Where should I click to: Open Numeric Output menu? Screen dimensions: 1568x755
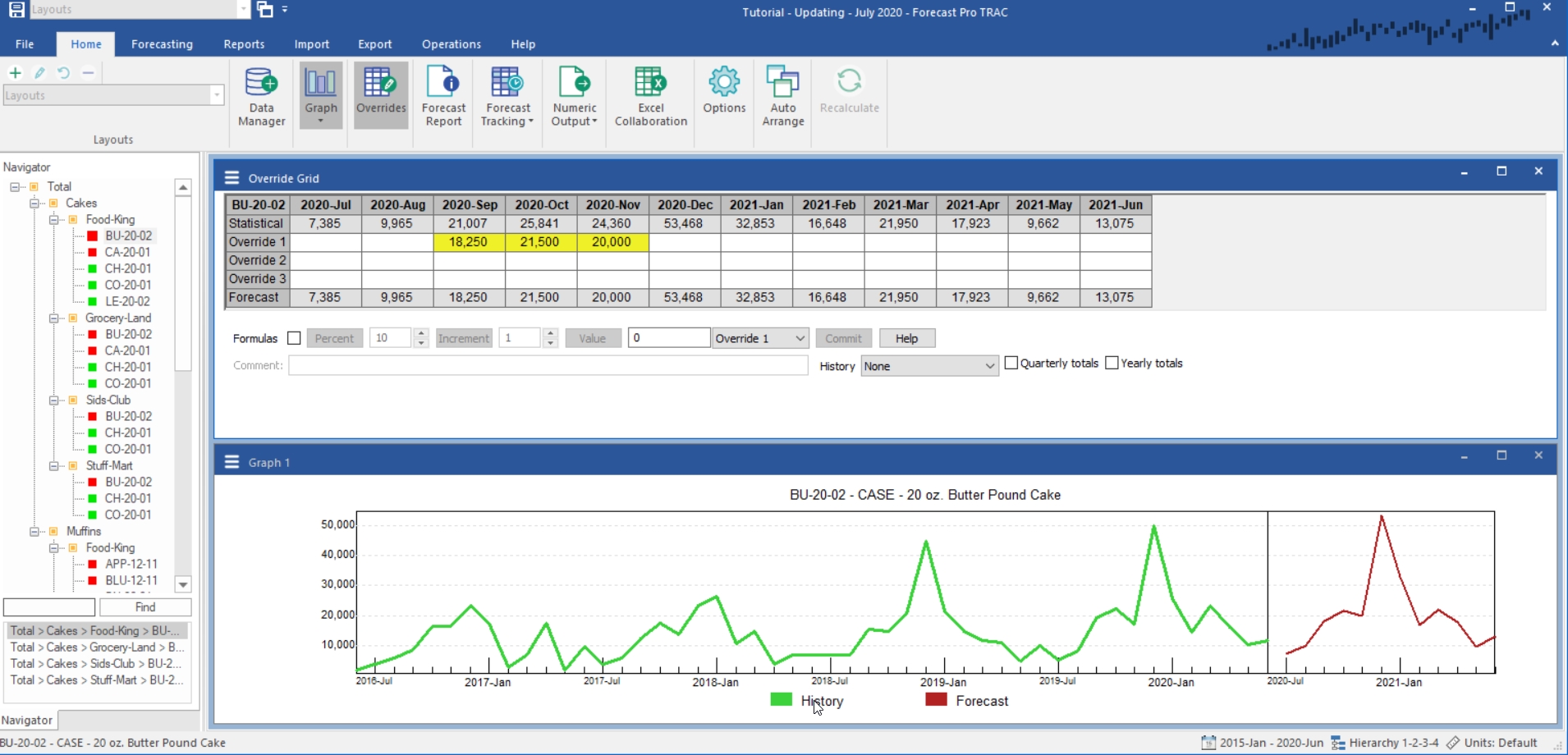[574, 97]
